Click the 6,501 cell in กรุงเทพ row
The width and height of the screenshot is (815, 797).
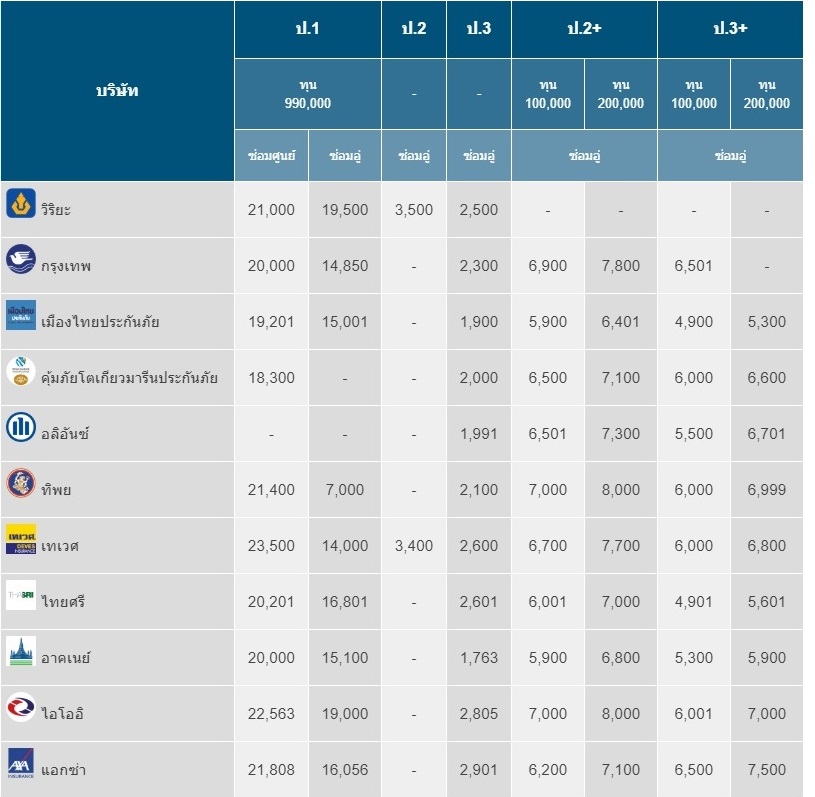(x=693, y=266)
